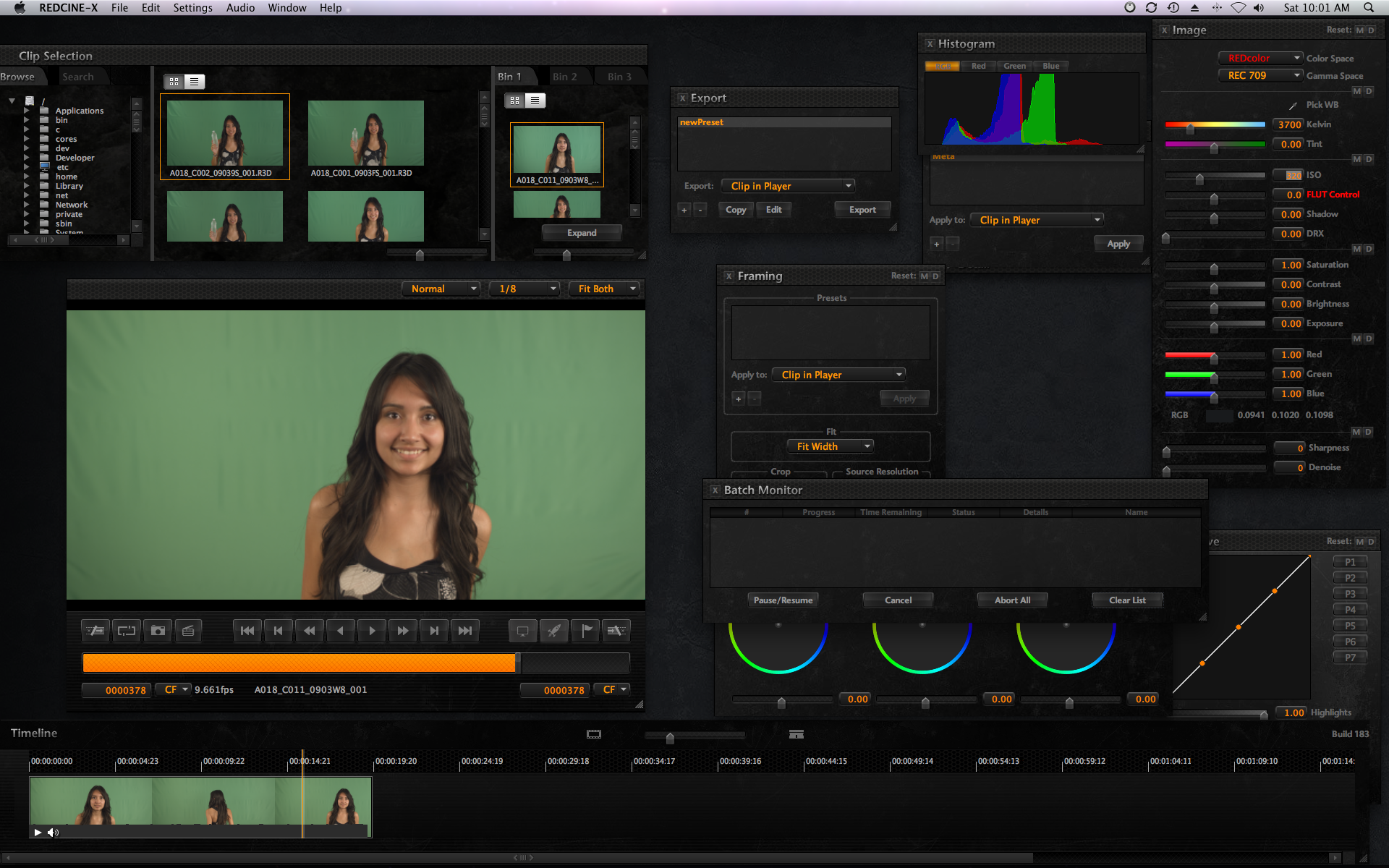Click the frame grab icon in transport bar
The height and width of the screenshot is (868, 1389).
[x=156, y=629]
